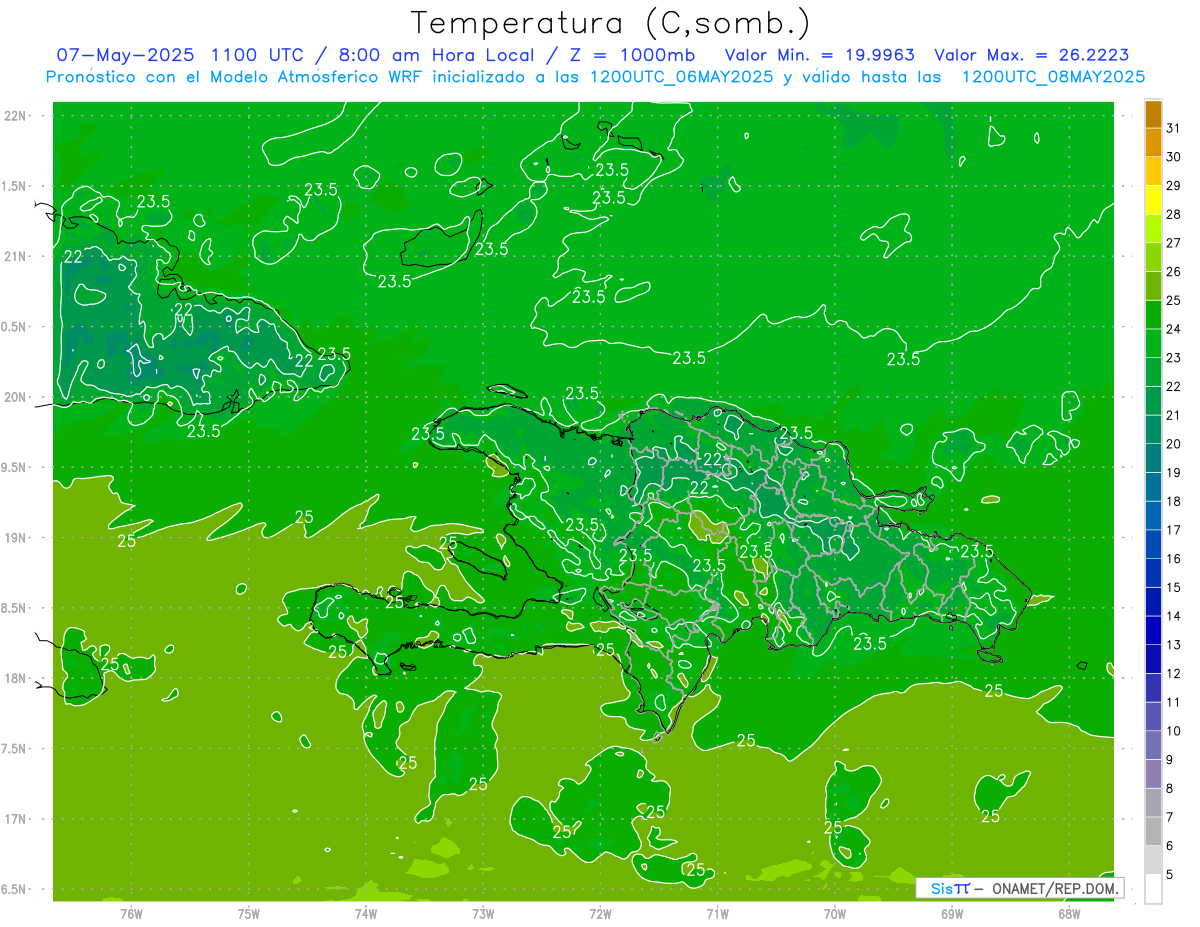Click the 21N latitude axis label
Screen dimensions: 1200x927
coord(16,256)
